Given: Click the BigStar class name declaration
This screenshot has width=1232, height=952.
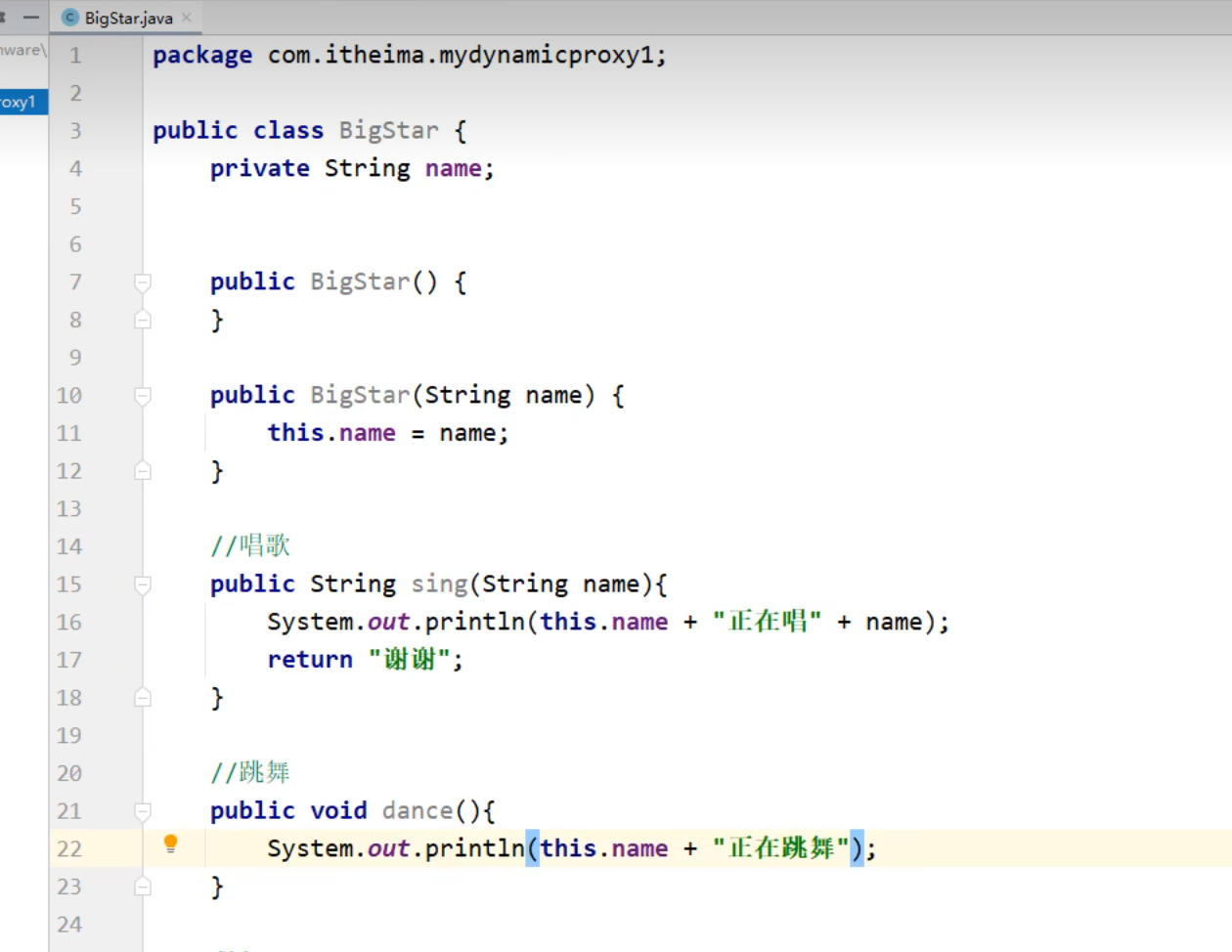Looking at the screenshot, I should [388, 131].
